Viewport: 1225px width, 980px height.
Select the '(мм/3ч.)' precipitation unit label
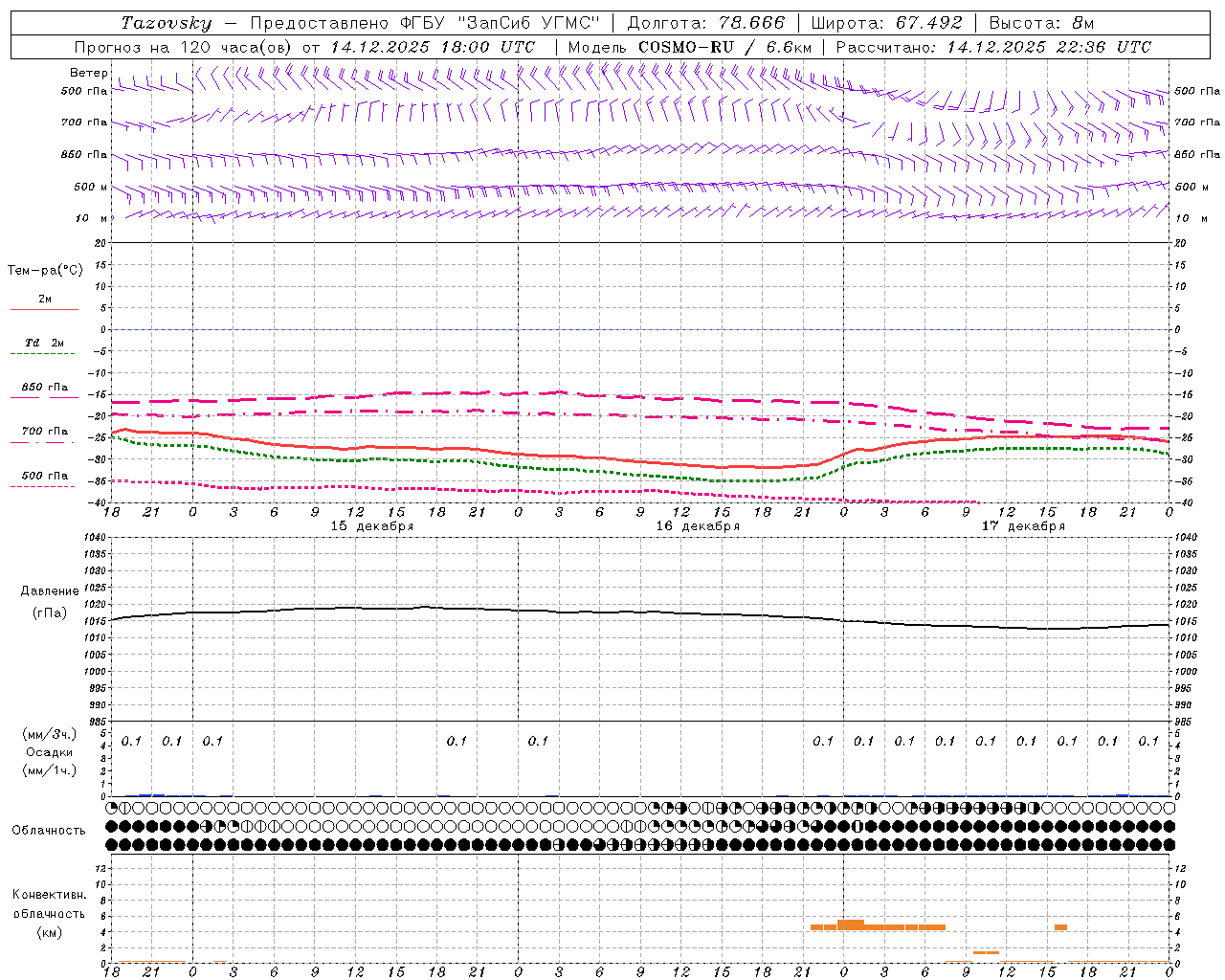tap(50, 734)
